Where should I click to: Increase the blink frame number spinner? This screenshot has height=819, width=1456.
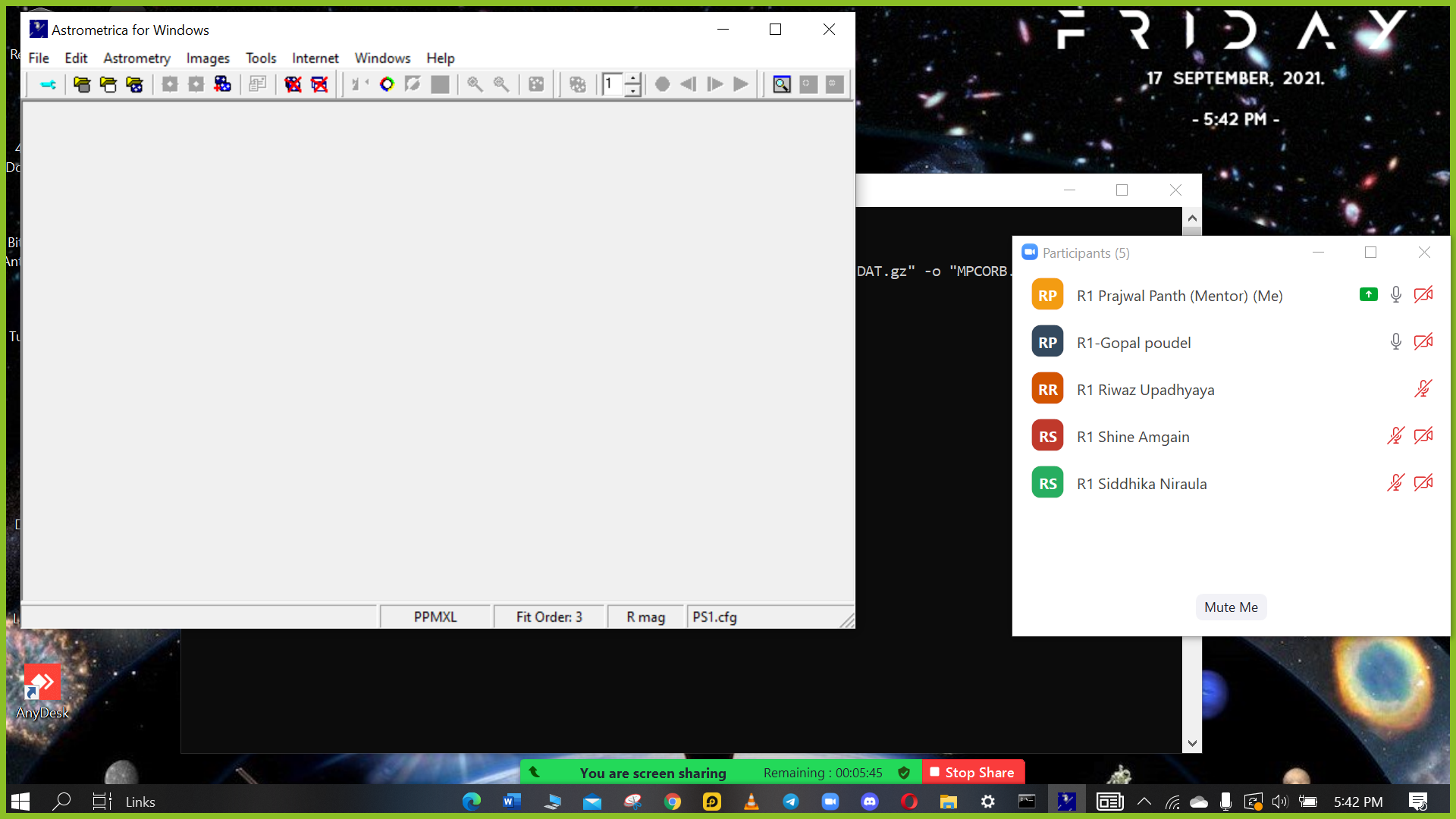pyautogui.click(x=632, y=79)
